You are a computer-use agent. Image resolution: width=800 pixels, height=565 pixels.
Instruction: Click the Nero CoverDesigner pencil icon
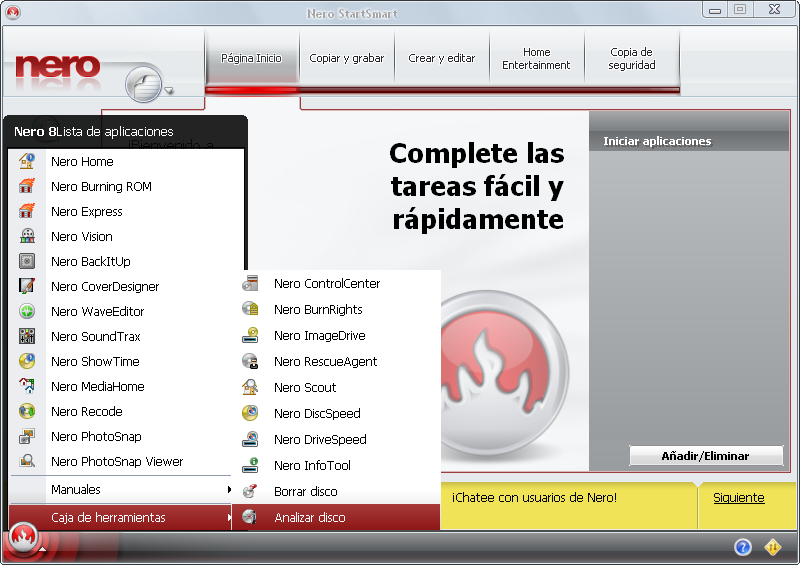[27, 286]
